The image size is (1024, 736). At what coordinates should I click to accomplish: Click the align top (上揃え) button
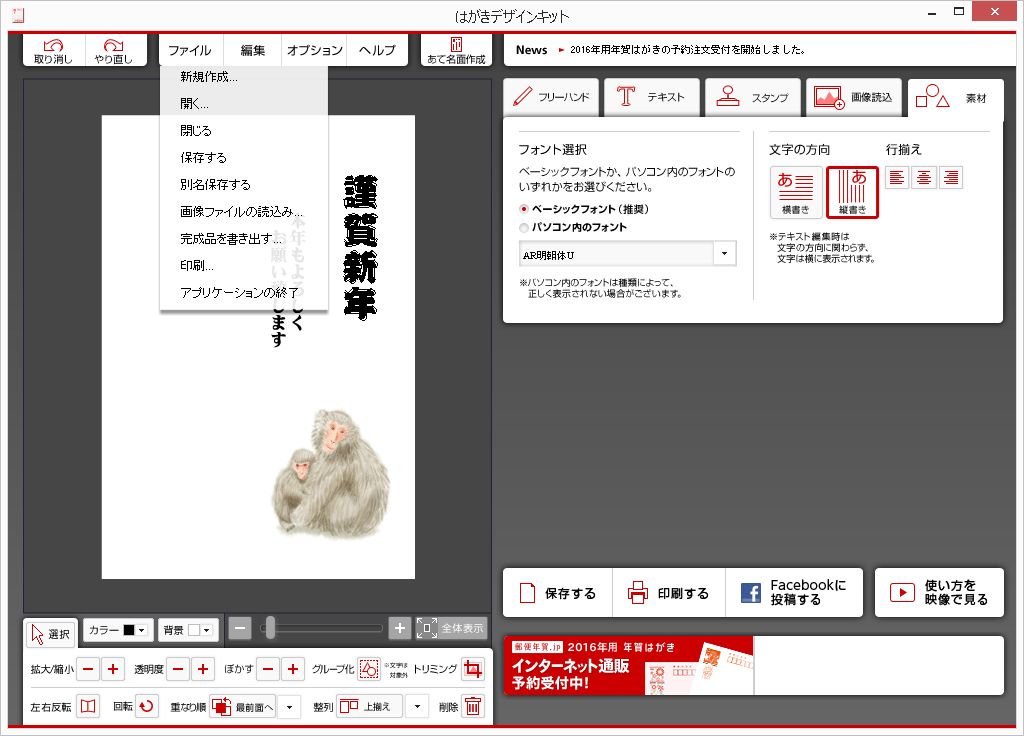pos(370,707)
